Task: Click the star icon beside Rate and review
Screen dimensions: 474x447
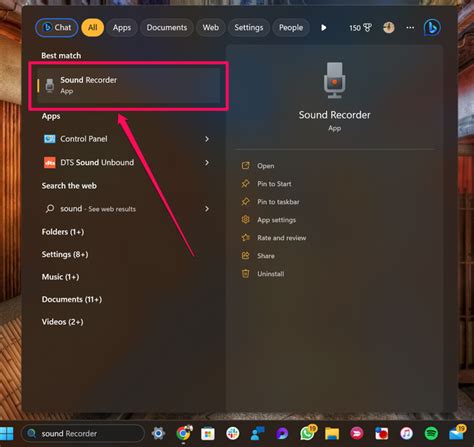Action: coord(246,238)
